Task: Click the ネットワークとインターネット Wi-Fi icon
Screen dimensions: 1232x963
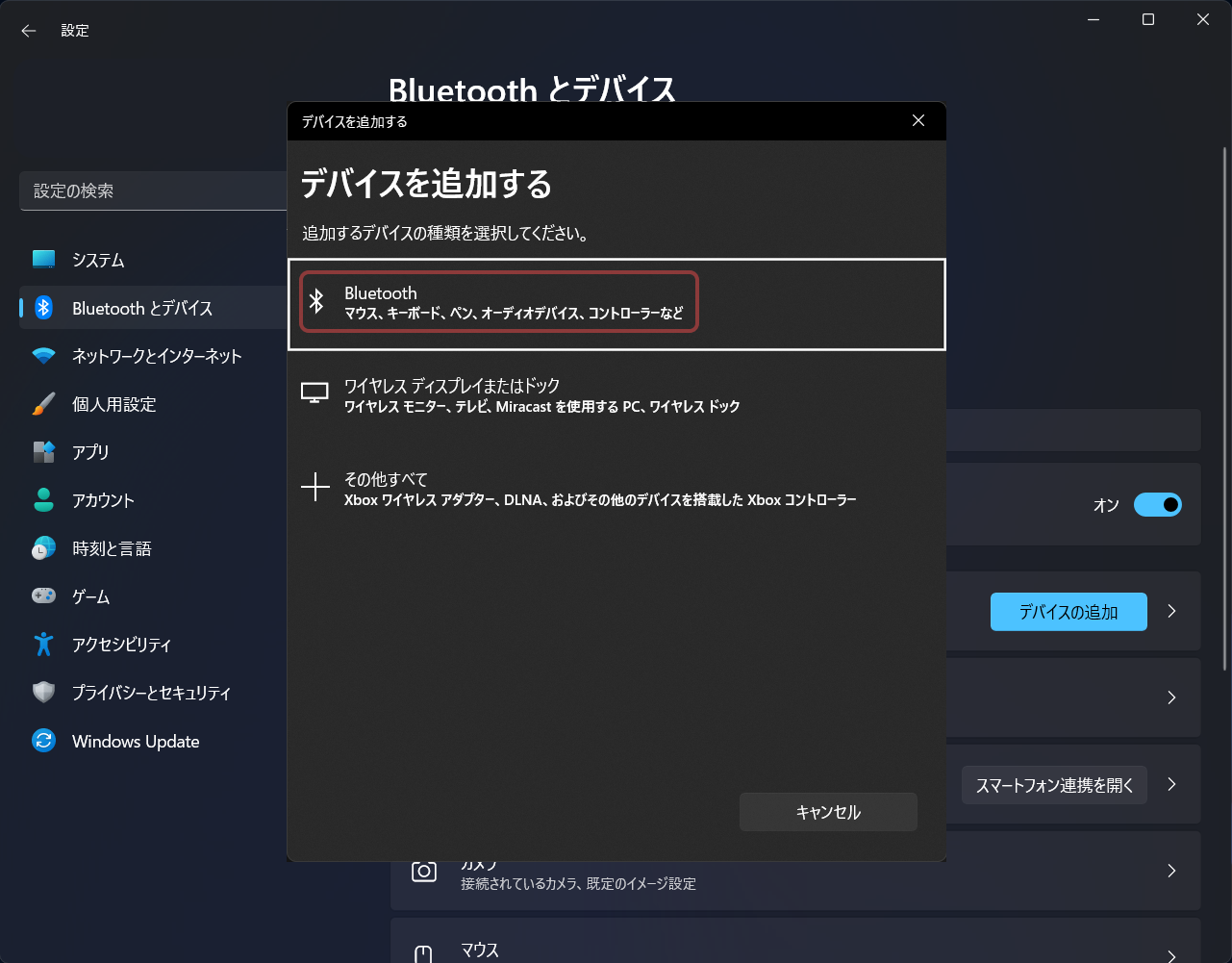Action: coord(43,356)
